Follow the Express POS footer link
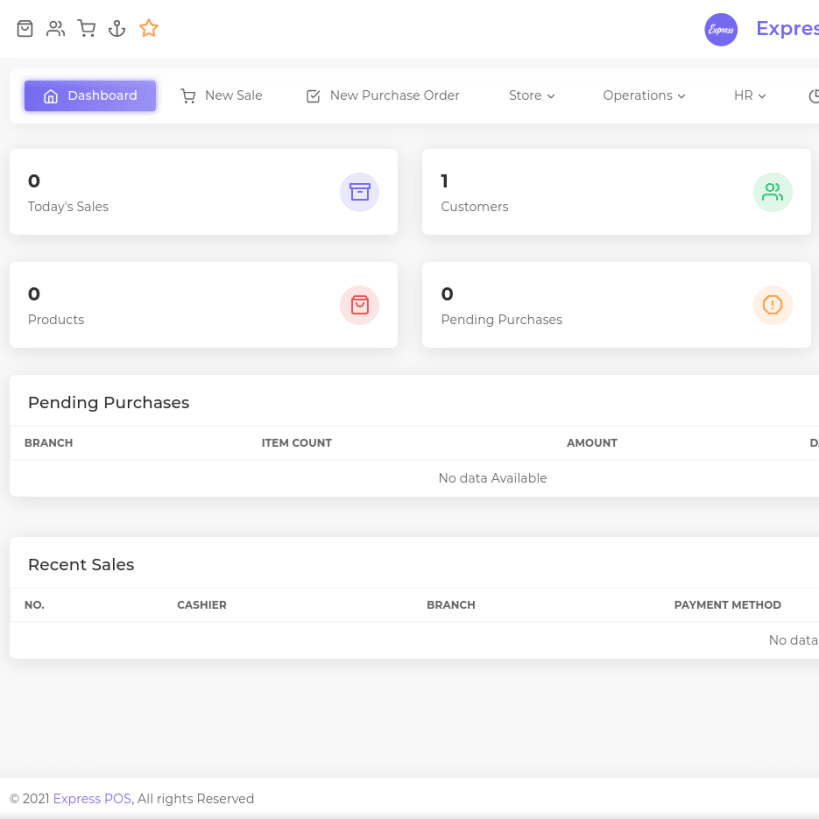Viewport: 819px width, 819px height. coord(92,799)
